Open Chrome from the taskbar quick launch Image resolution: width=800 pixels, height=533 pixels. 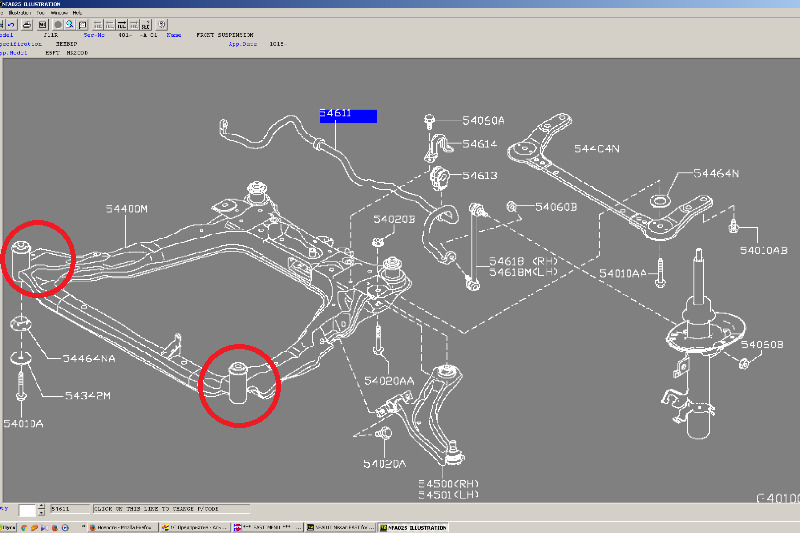23,527
